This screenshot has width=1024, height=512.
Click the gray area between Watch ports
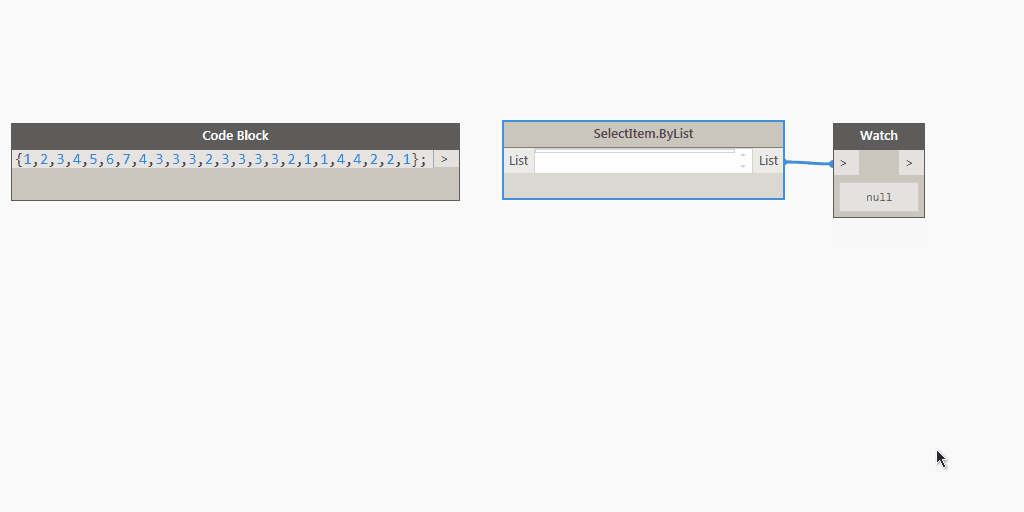tap(878, 163)
